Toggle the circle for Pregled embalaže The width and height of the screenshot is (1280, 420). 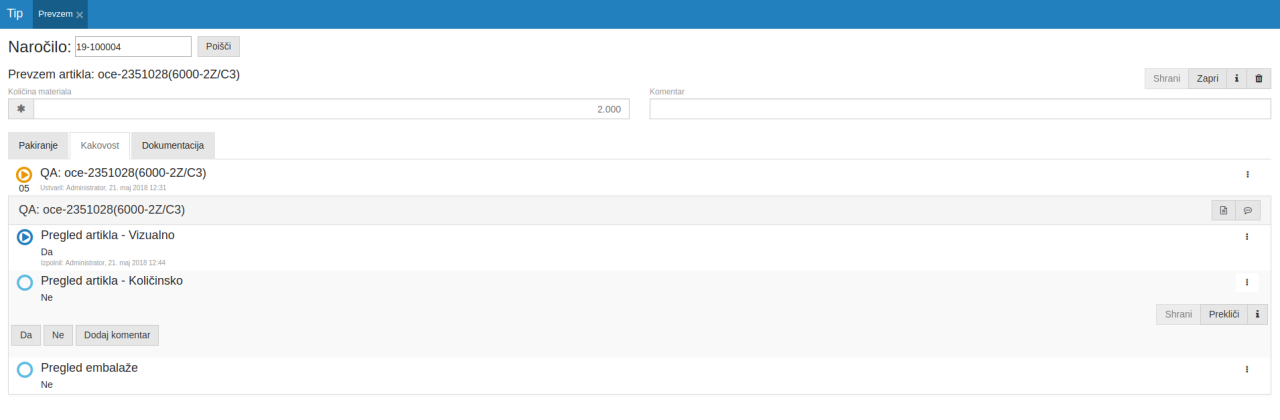click(x=25, y=370)
